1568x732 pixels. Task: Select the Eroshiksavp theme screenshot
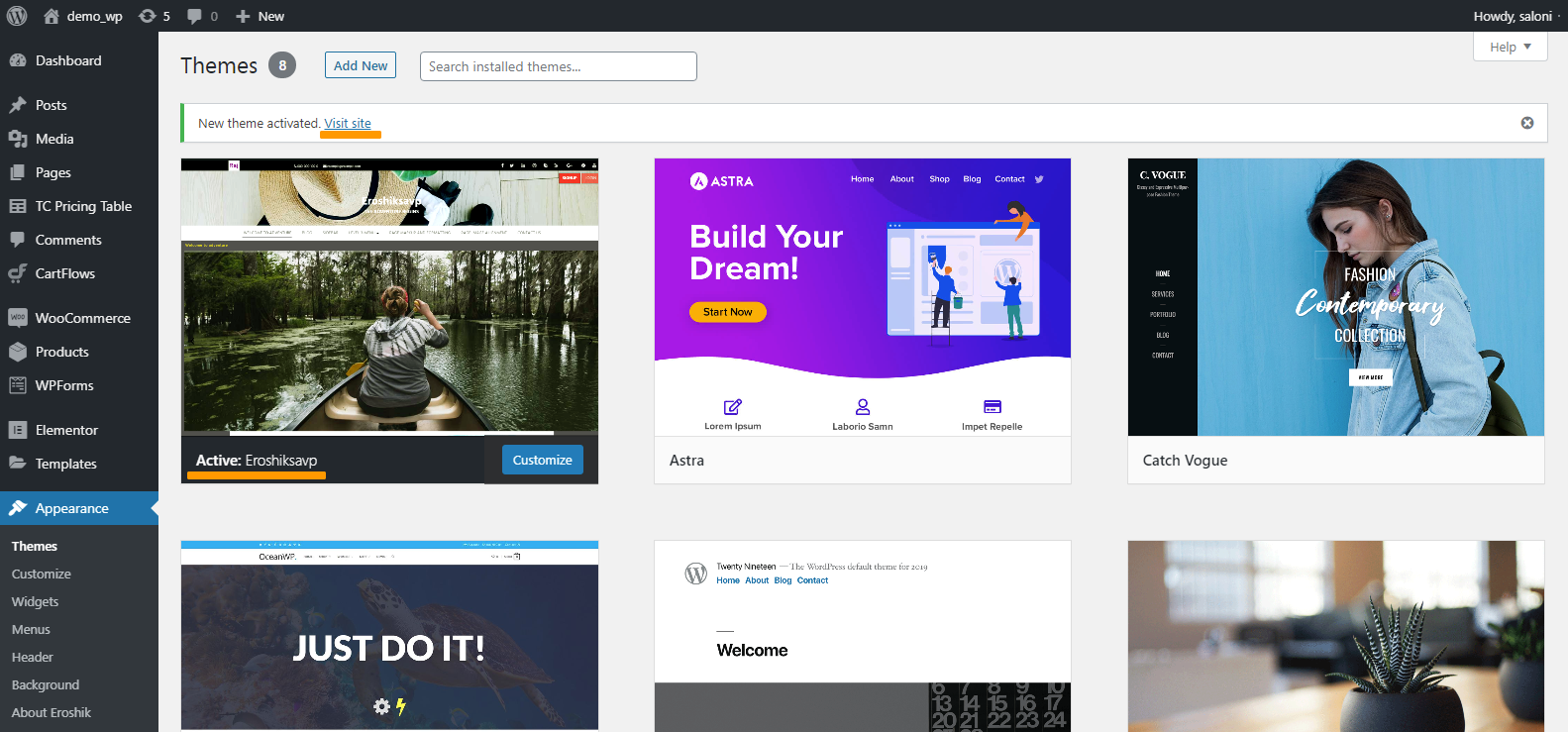coord(389,295)
